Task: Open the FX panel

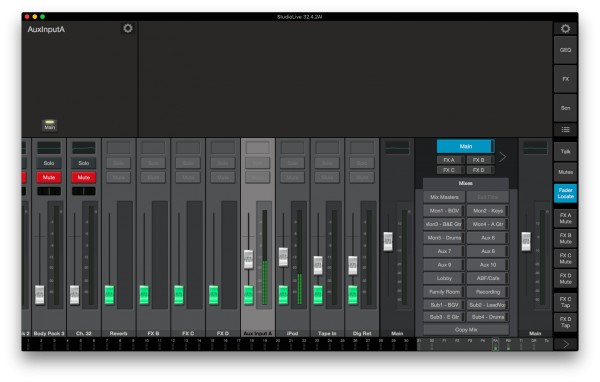Action: [x=565, y=79]
